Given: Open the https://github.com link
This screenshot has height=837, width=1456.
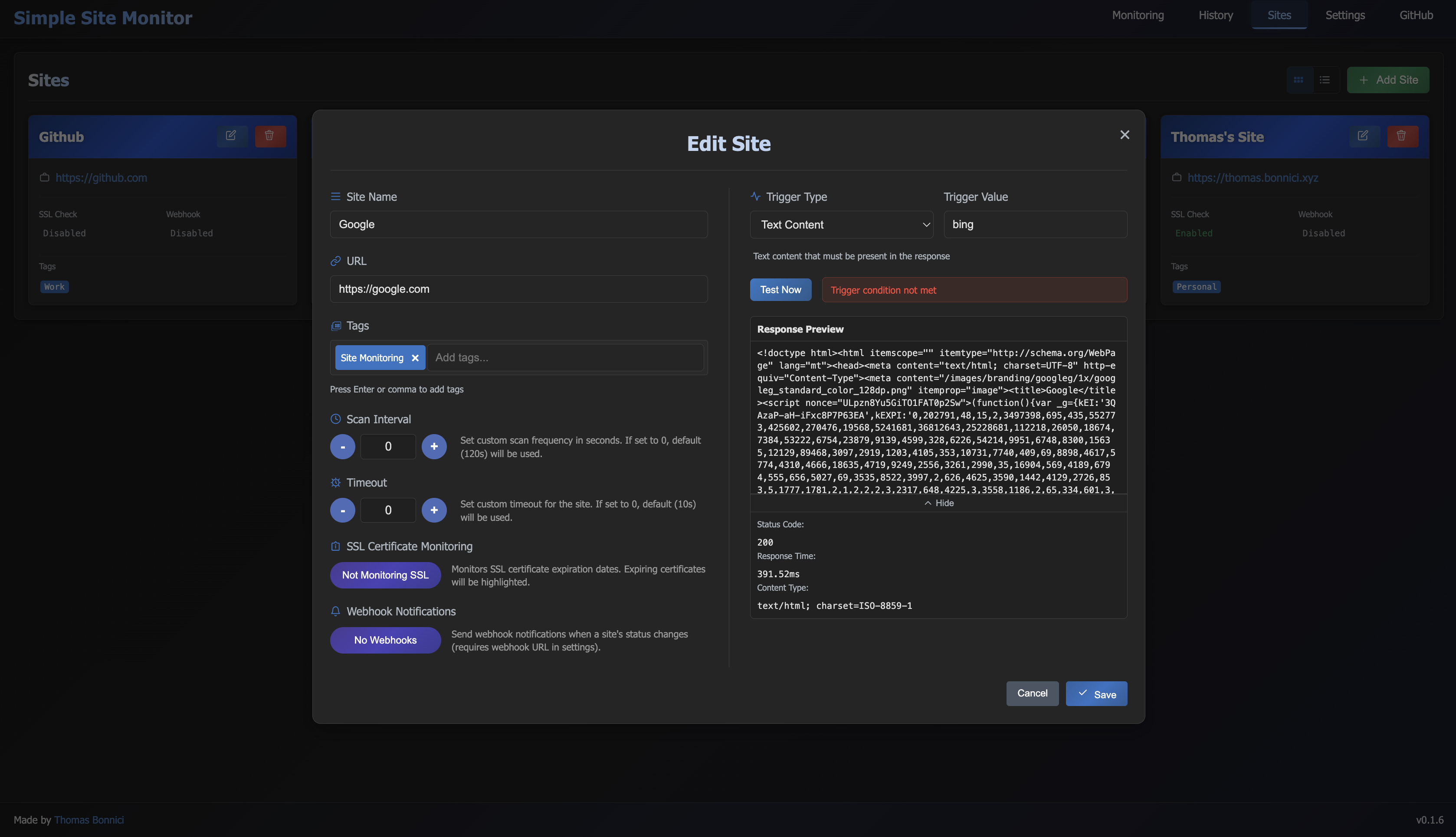Looking at the screenshot, I should (101, 178).
